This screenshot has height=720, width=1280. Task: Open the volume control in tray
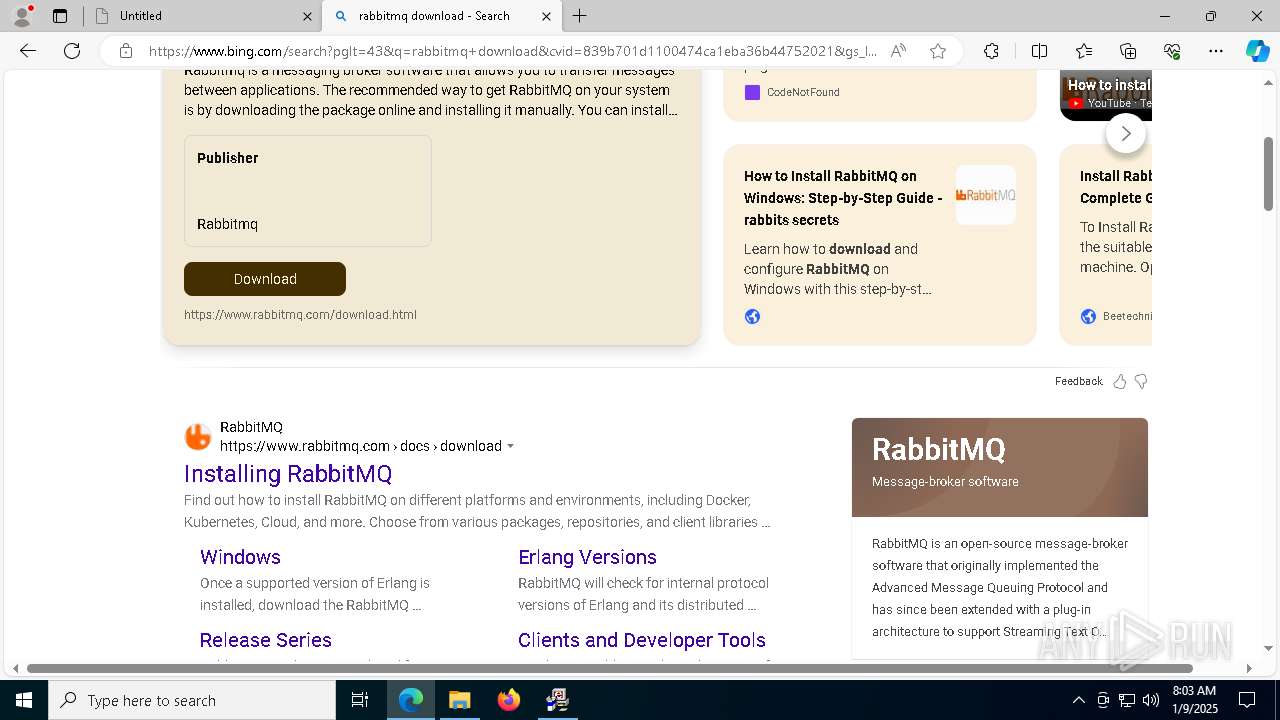tap(1151, 700)
